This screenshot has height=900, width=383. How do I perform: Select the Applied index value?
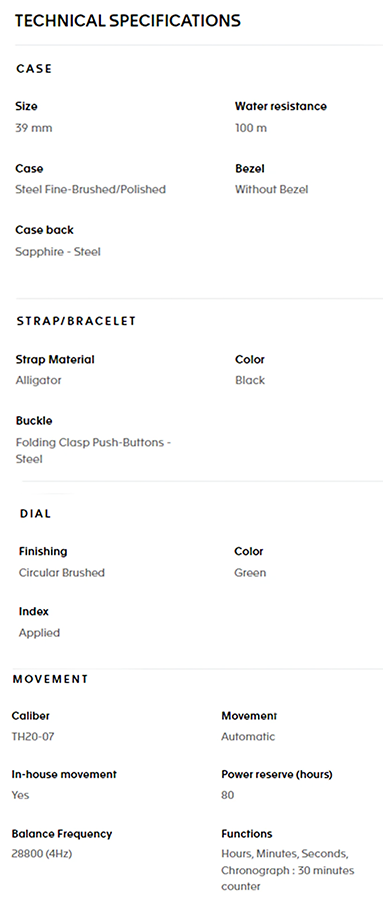coord(39,633)
